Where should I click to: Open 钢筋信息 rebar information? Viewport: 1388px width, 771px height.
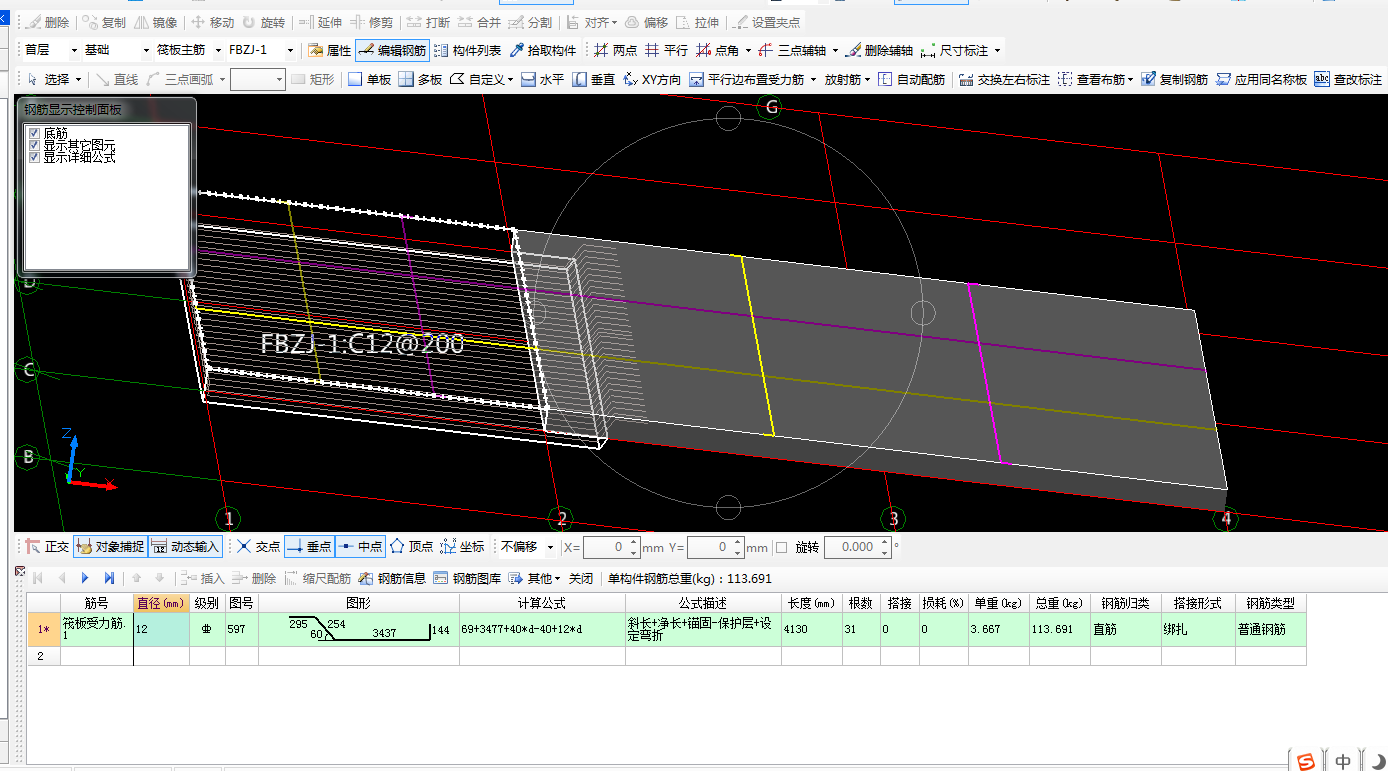tap(393, 578)
